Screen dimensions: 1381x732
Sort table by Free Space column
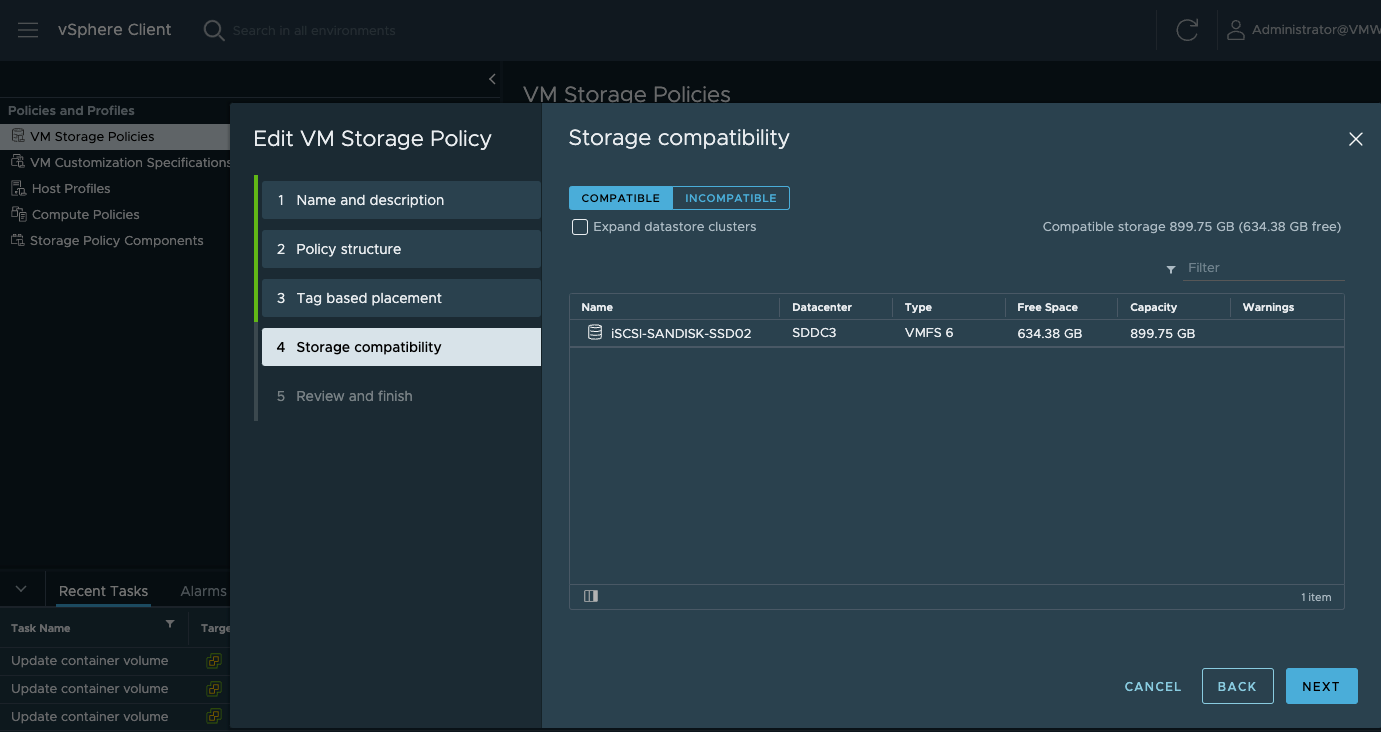[x=1047, y=307]
